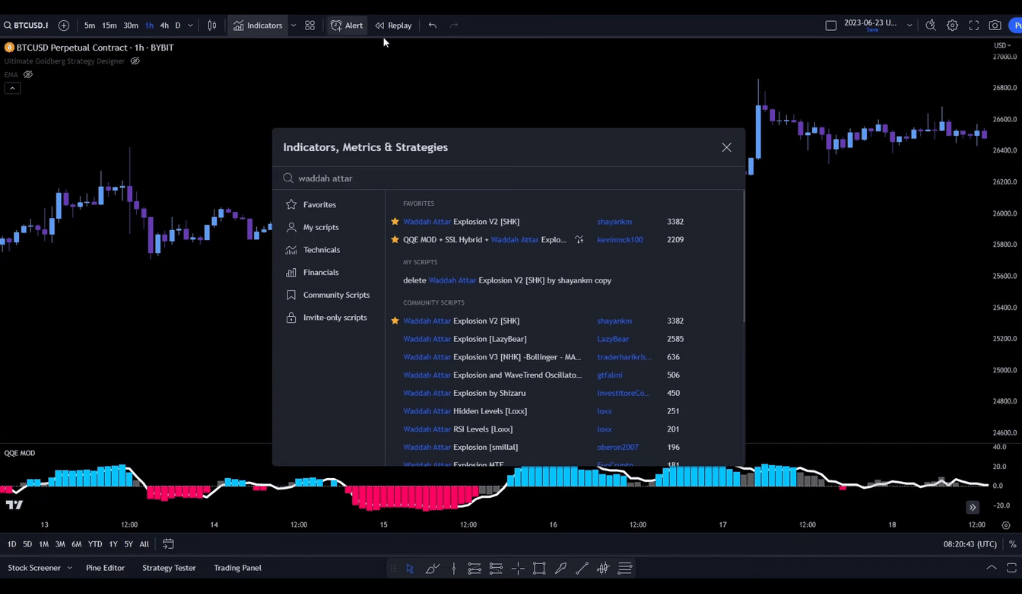This screenshot has height=594, width=1022.
Task: Take a chart snapshot with camera icon
Action: 995,25
